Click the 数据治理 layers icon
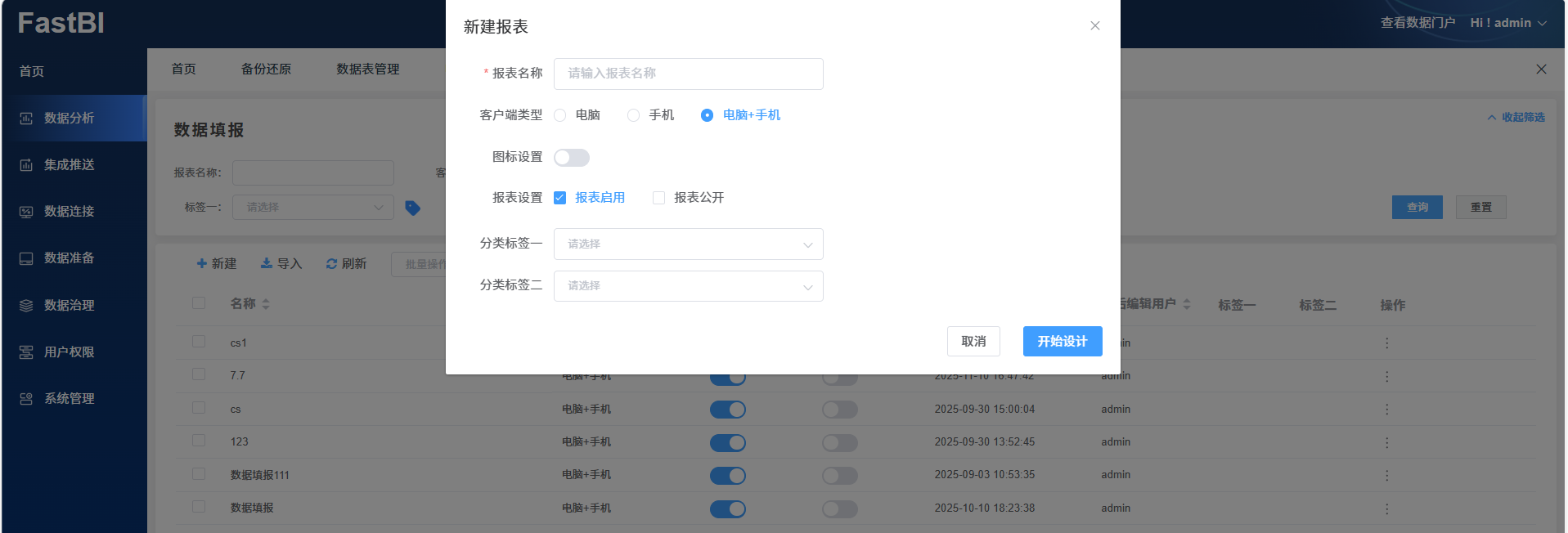Image resolution: width=1568 pixels, height=533 pixels. [26, 306]
